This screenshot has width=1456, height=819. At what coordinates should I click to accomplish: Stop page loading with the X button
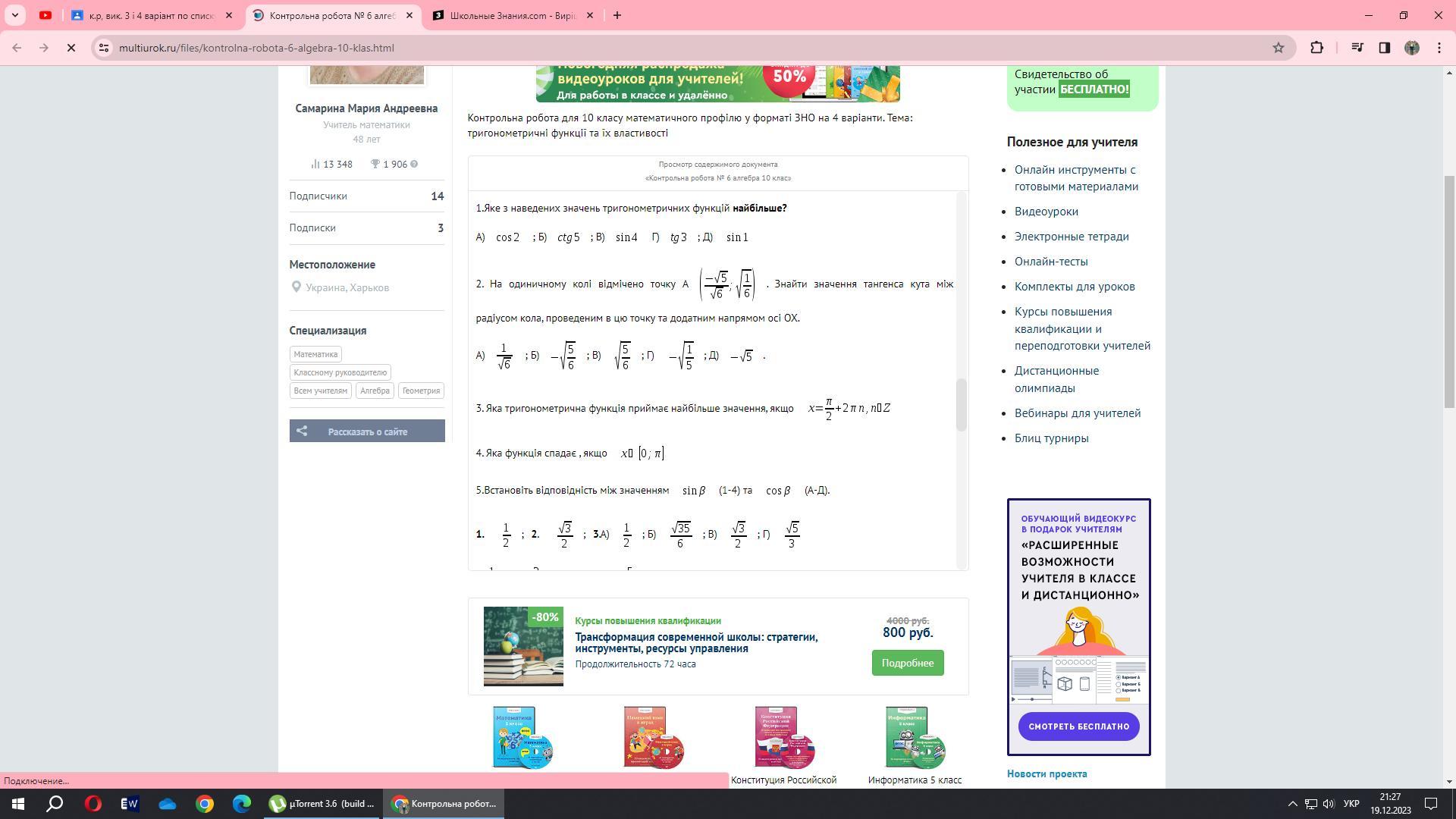(x=71, y=48)
